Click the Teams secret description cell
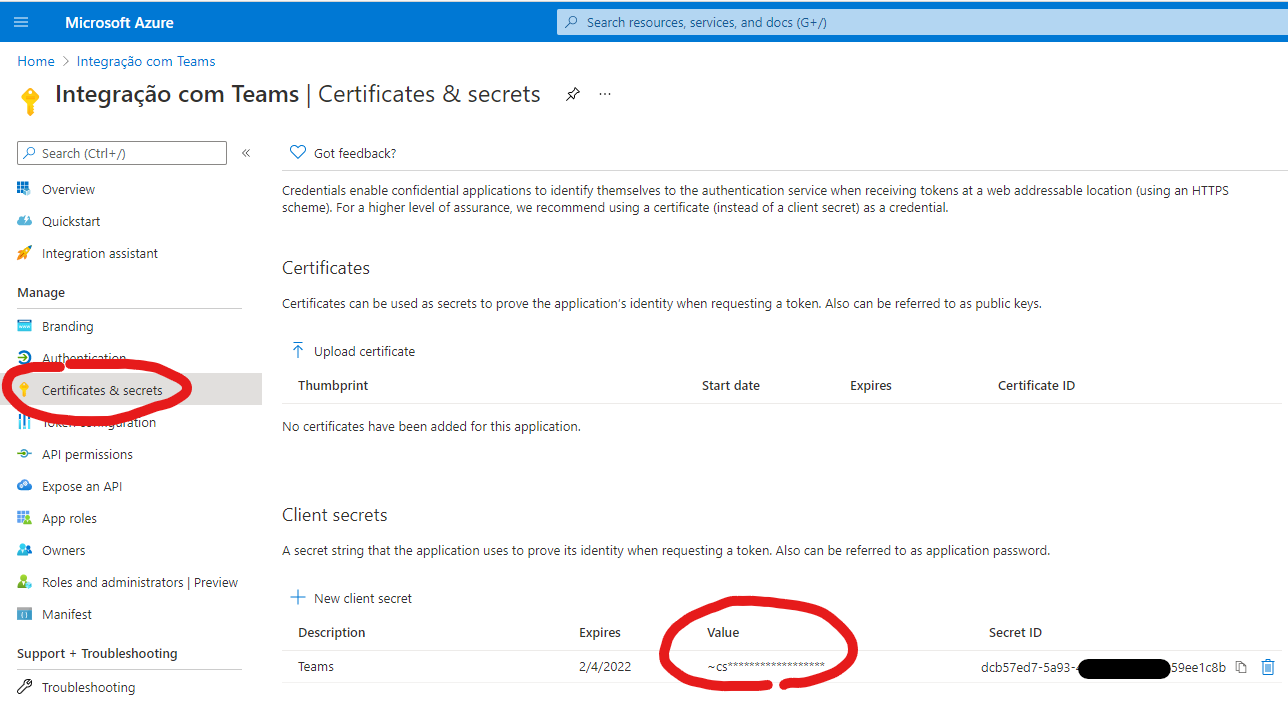 (316, 666)
